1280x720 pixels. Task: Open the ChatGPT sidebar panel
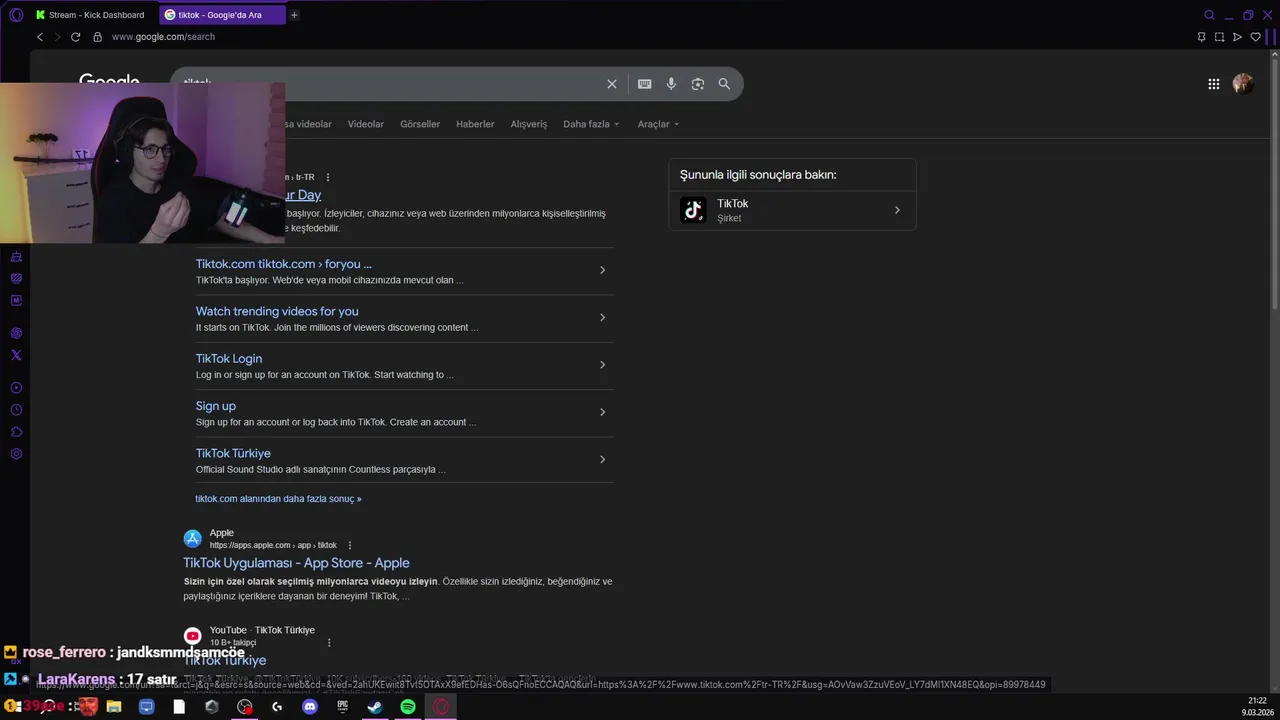pos(16,333)
